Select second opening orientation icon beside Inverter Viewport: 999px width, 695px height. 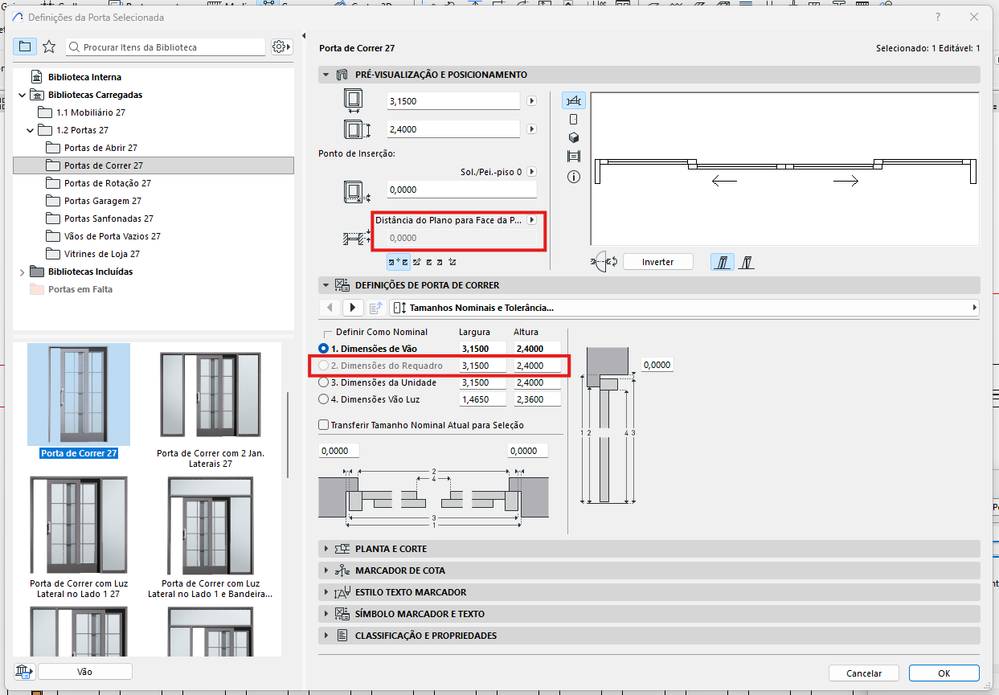(746, 262)
